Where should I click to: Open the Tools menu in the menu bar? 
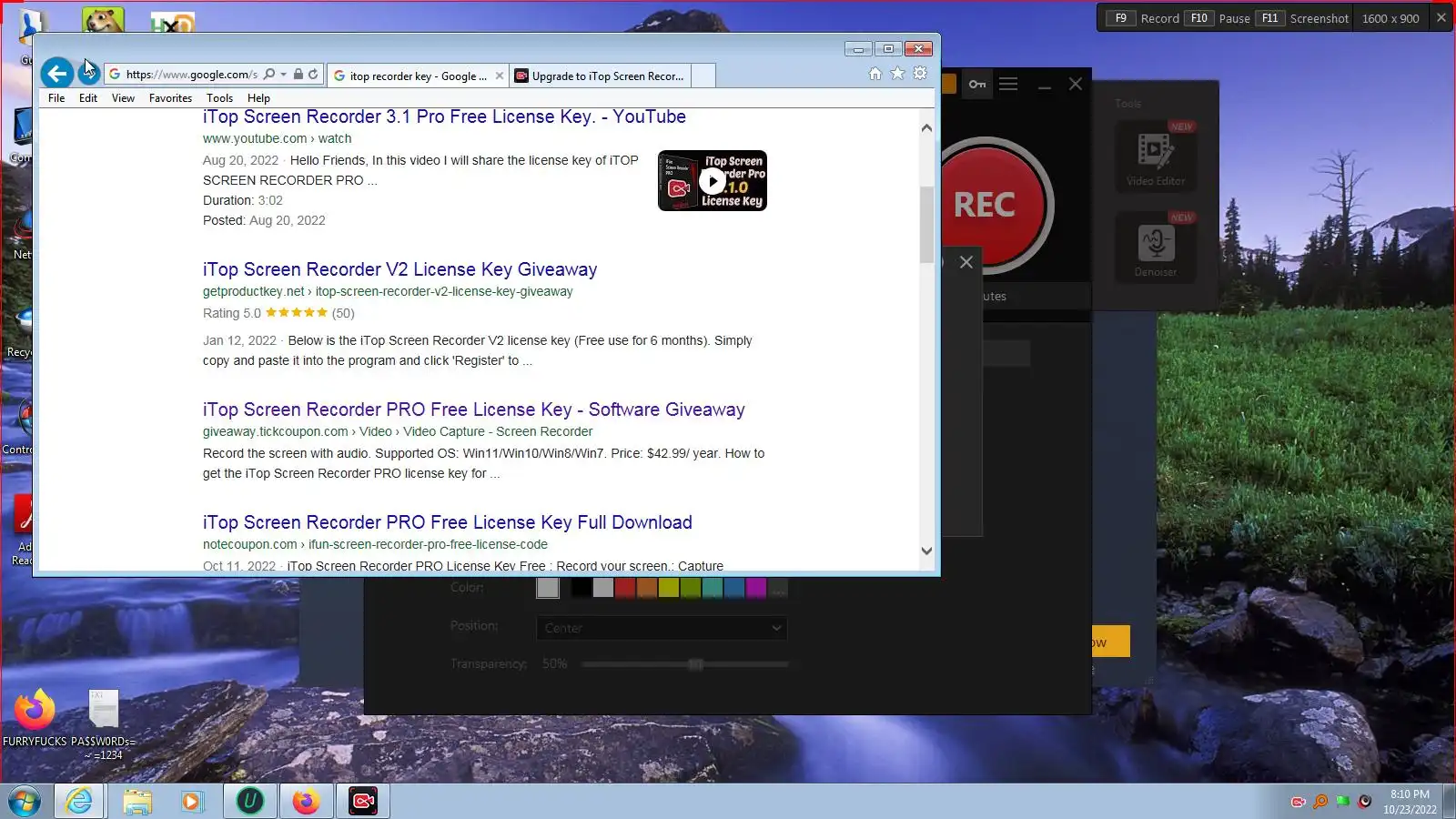[219, 98]
